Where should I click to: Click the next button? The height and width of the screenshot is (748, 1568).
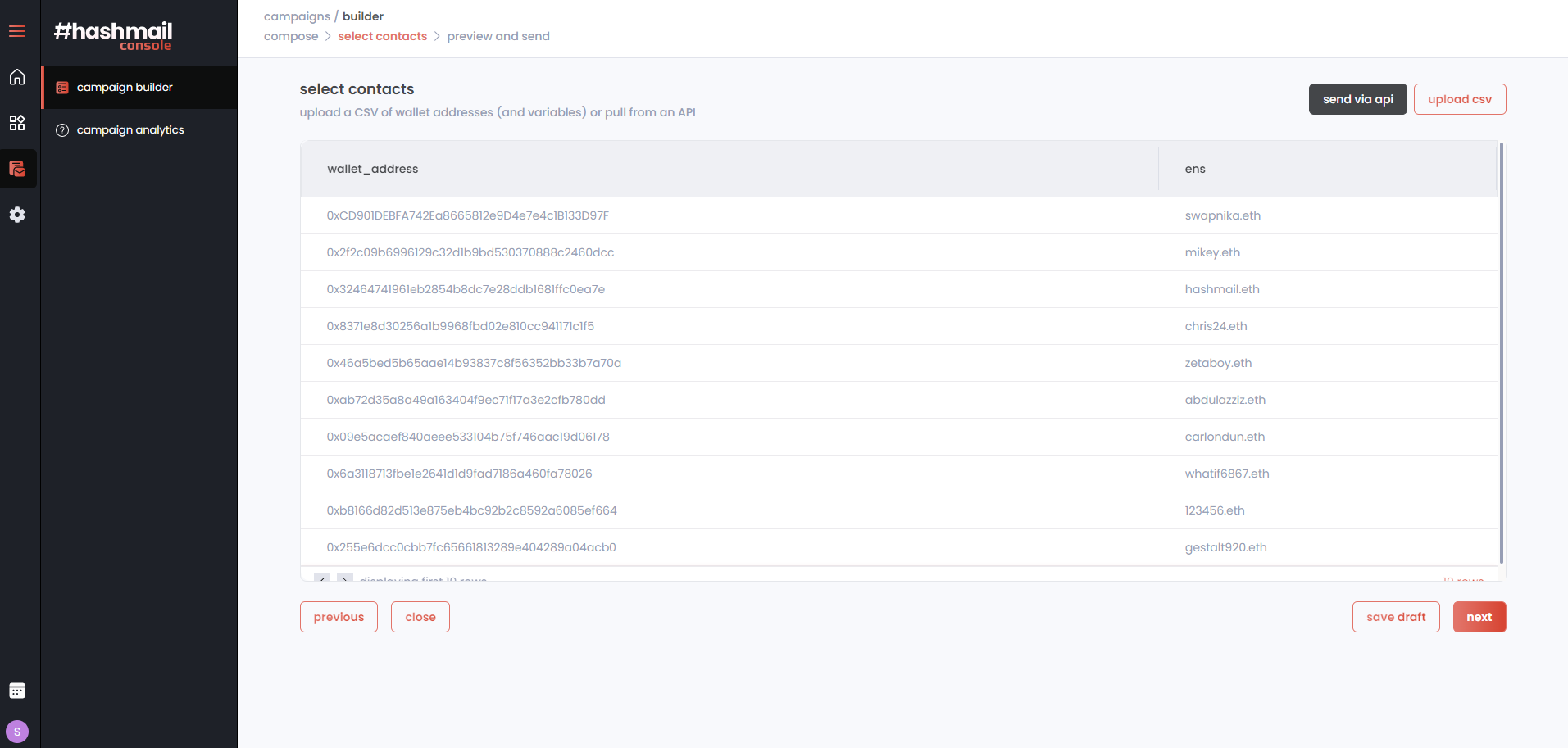tap(1479, 617)
